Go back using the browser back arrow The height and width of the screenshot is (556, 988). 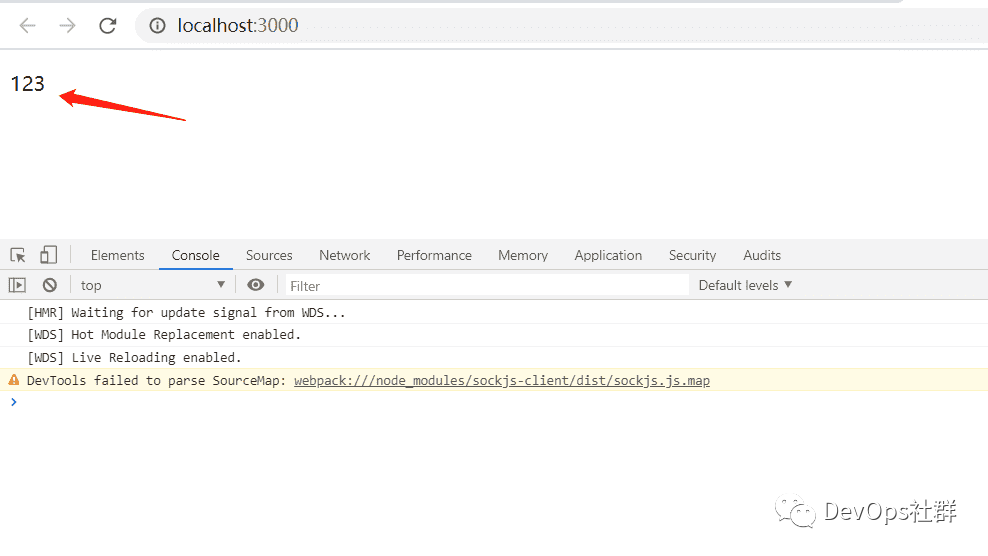click(28, 26)
